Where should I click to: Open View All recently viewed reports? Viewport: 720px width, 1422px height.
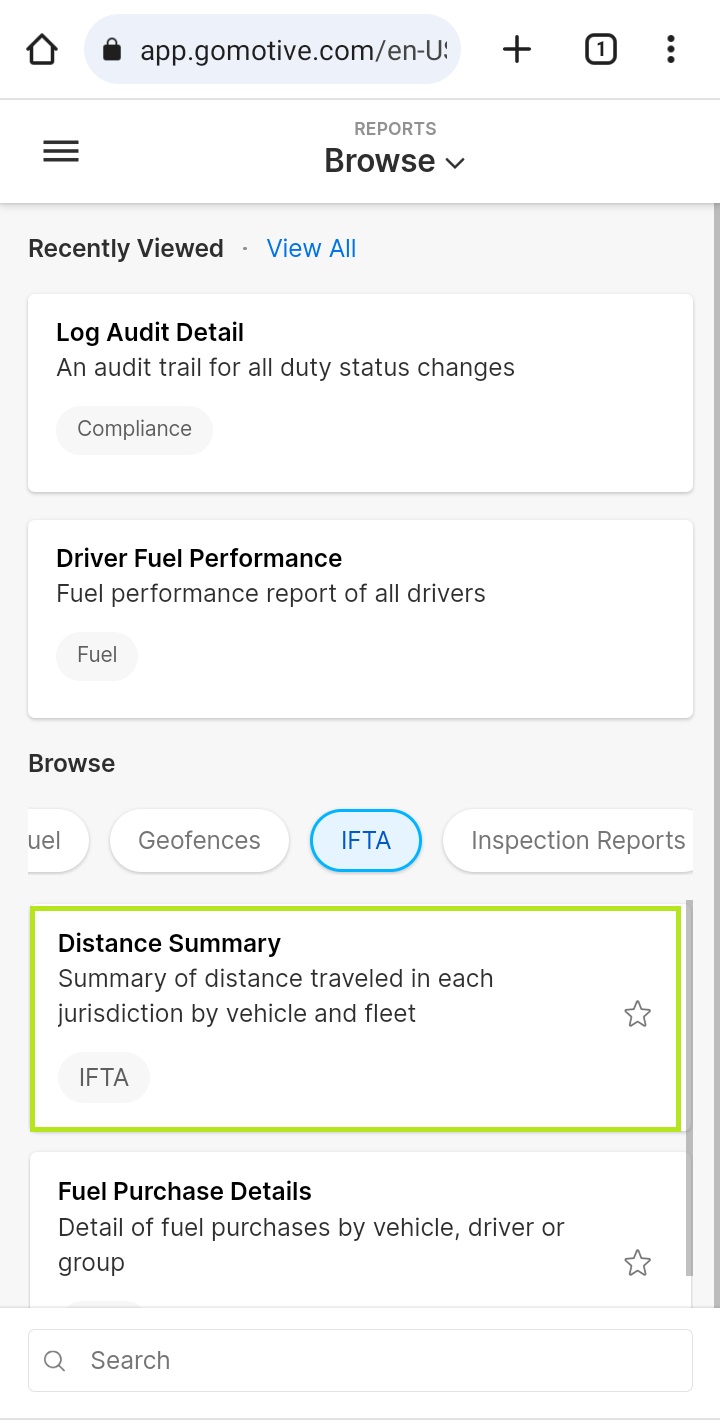[311, 249]
